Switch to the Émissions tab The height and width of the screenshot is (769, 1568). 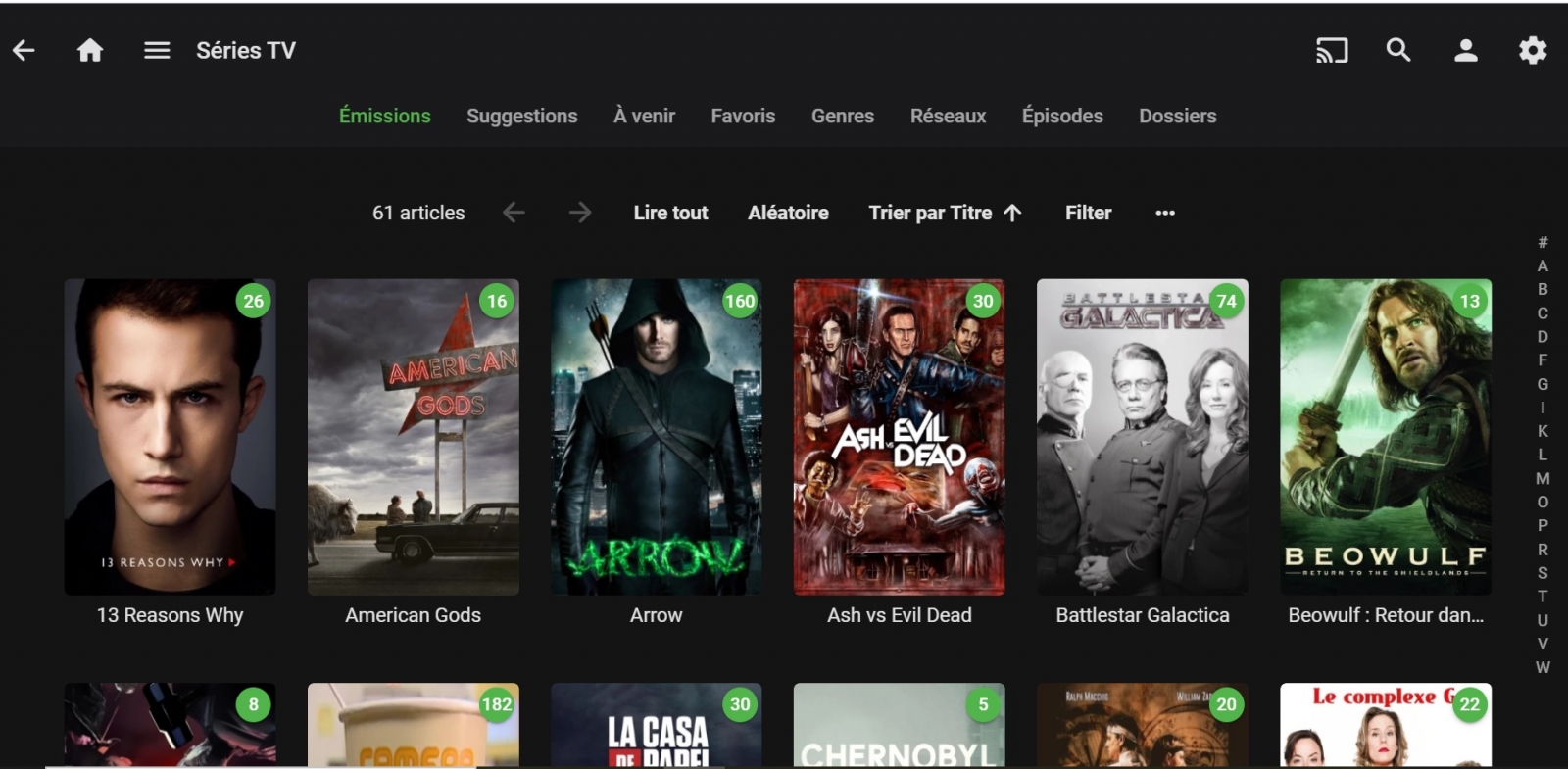point(385,116)
